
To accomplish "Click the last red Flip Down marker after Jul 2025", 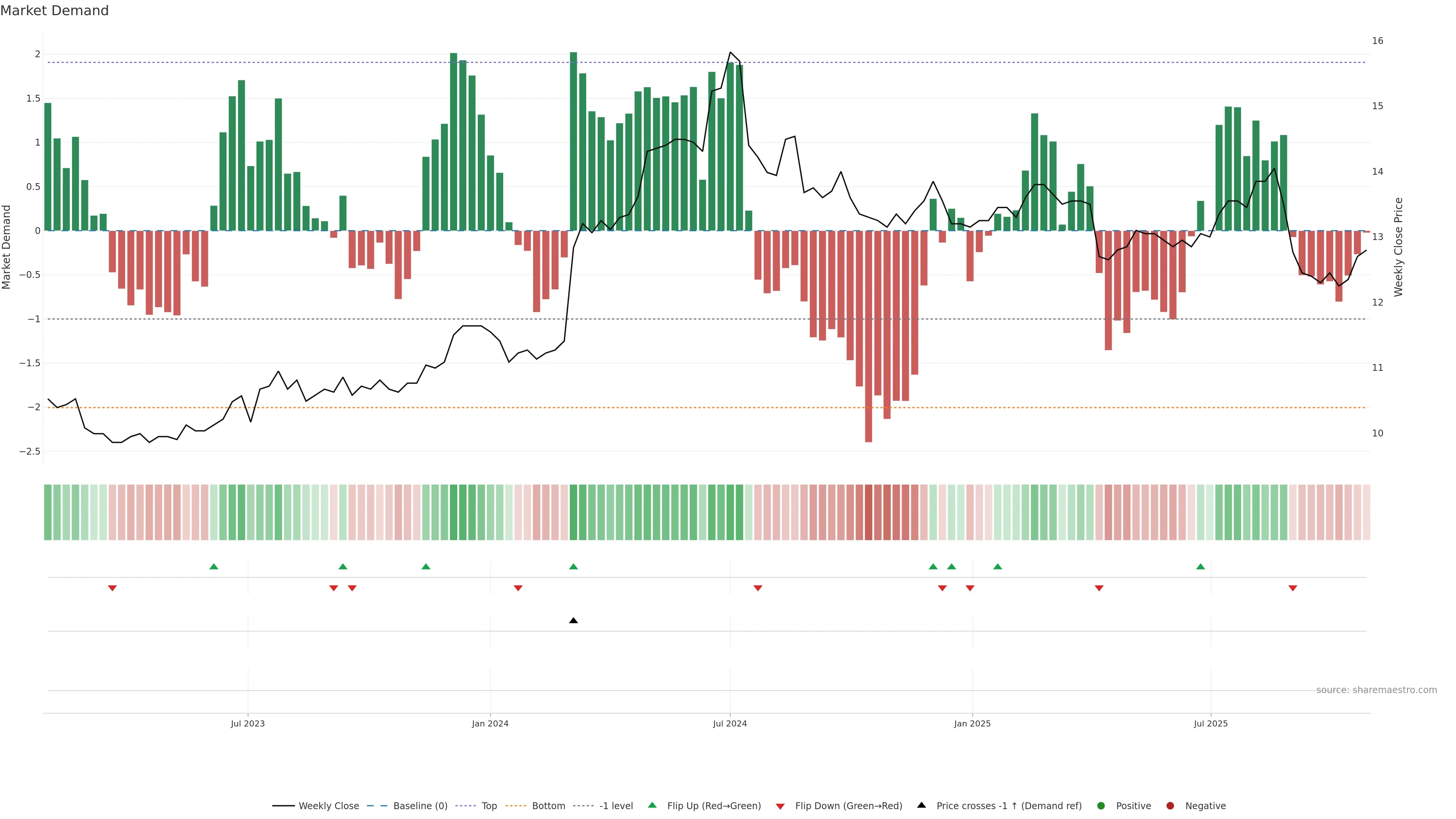I will click(1293, 588).
